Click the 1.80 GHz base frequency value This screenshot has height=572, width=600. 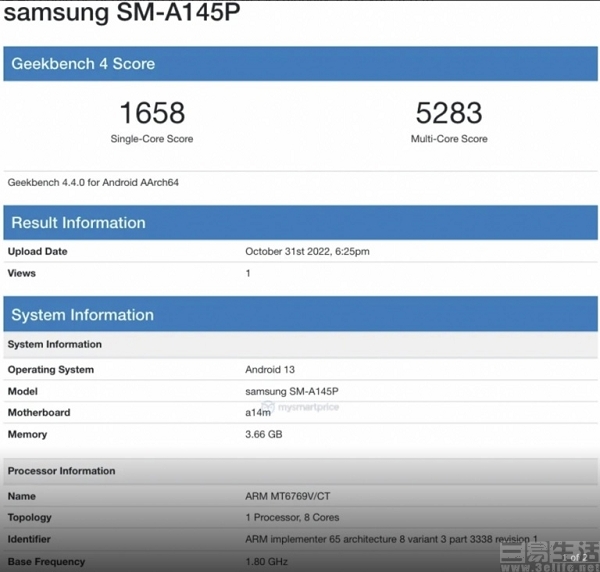(266, 562)
